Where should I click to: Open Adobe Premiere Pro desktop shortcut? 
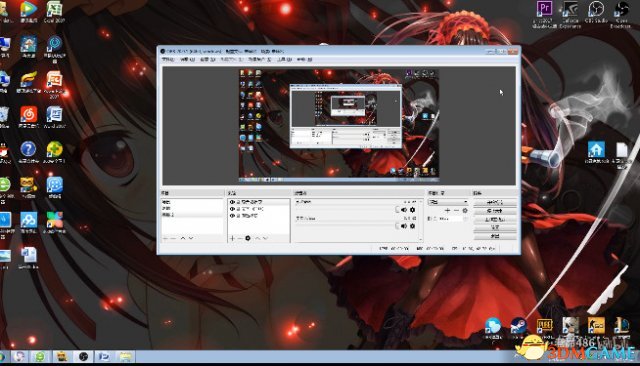pos(544,13)
